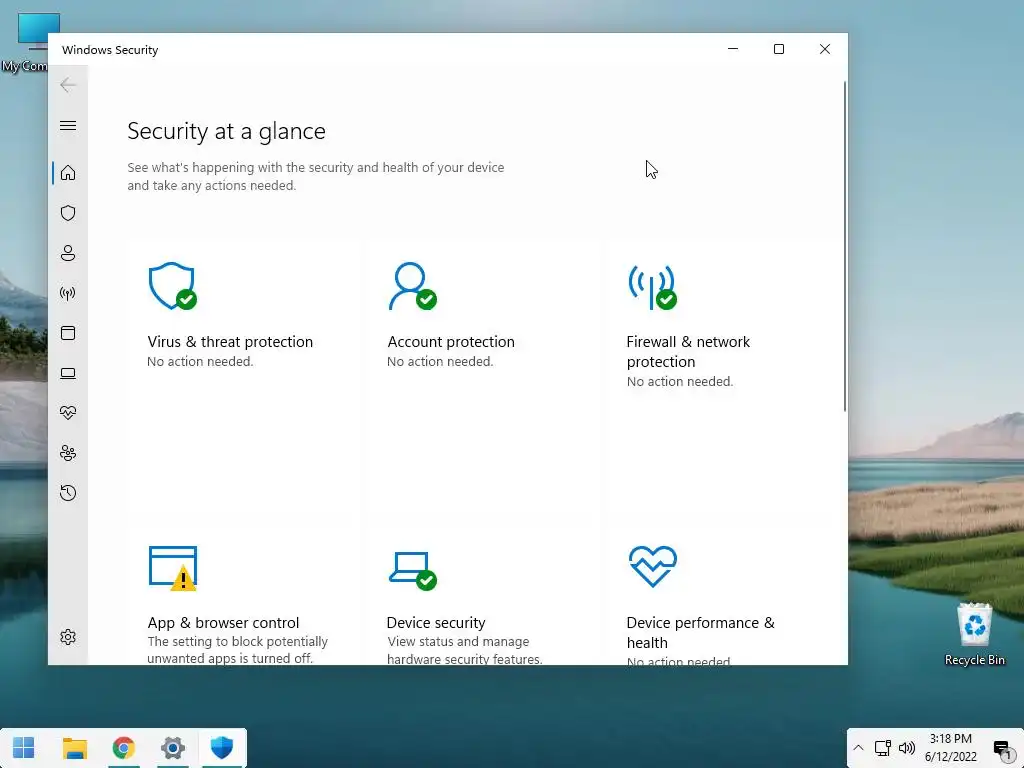1024x768 pixels.
Task: Open the hamburger navigation menu
Action: click(68, 125)
